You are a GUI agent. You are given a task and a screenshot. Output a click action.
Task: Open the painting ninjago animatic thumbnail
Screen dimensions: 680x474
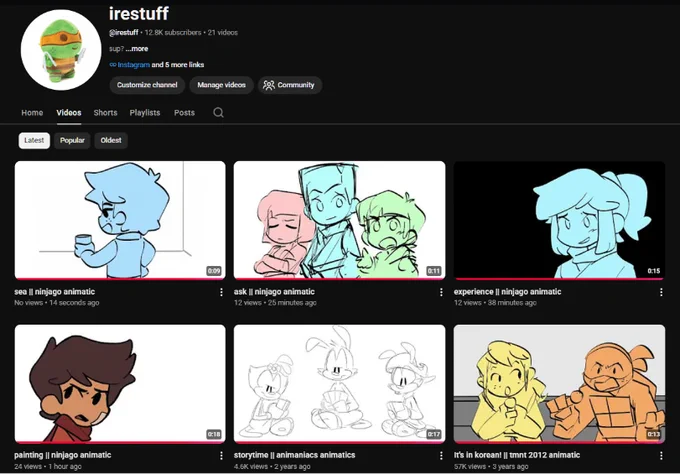click(x=120, y=384)
